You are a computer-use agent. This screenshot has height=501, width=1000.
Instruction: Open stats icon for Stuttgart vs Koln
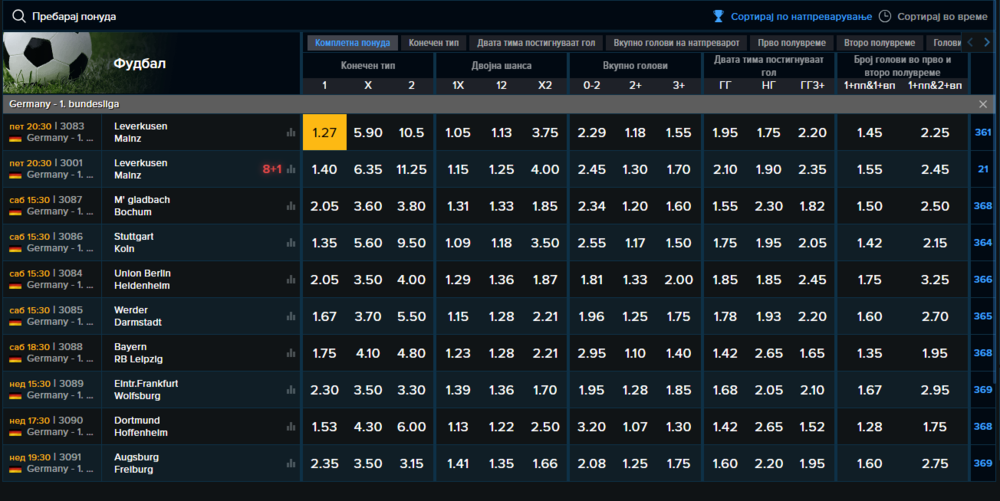(291, 243)
